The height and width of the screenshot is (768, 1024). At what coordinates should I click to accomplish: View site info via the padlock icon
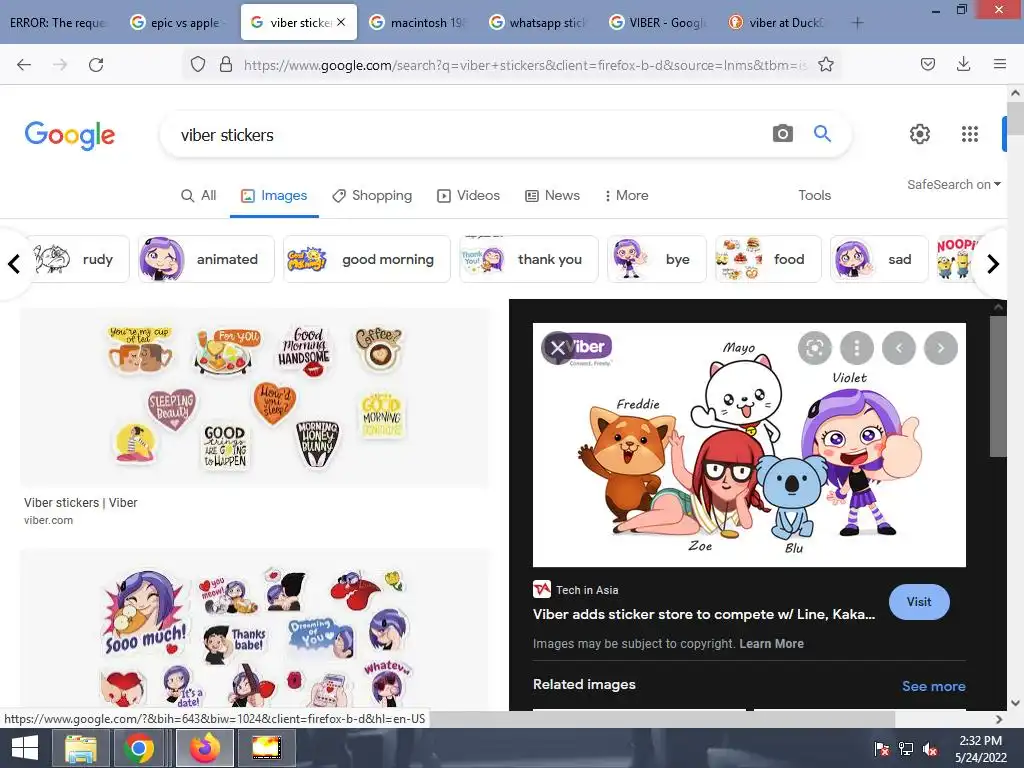click(x=226, y=65)
